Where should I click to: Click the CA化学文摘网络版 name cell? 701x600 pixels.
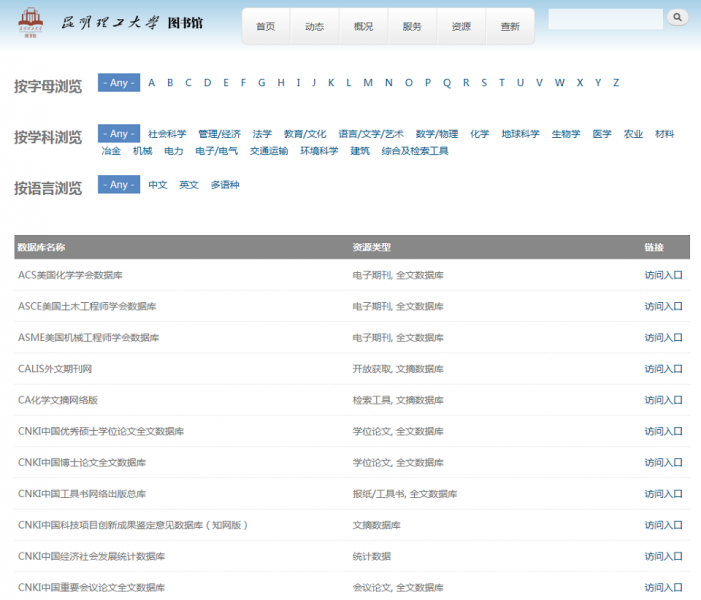click(x=58, y=400)
